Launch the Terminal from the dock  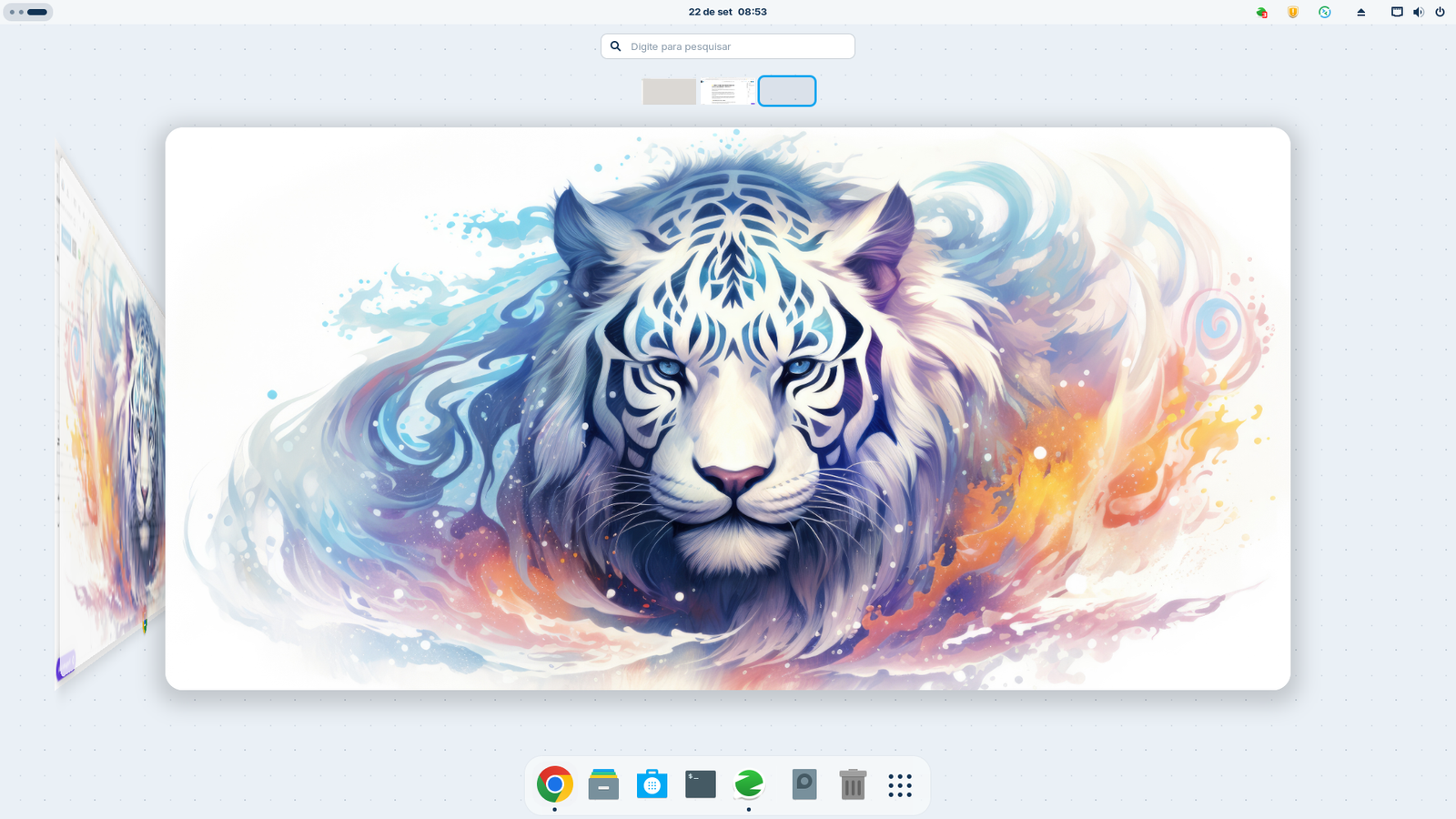(700, 784)
